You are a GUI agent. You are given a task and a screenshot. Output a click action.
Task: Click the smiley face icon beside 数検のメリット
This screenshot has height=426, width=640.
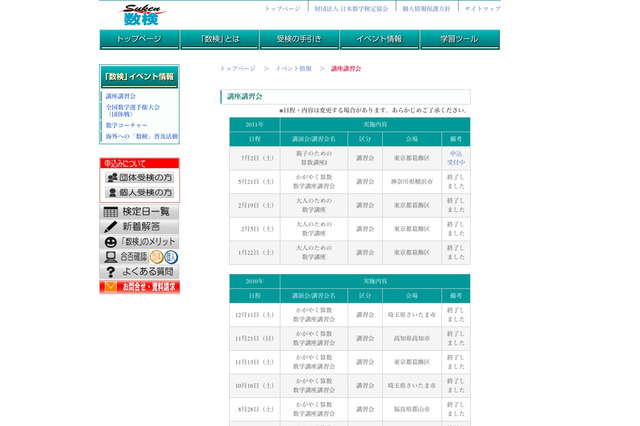111,242
